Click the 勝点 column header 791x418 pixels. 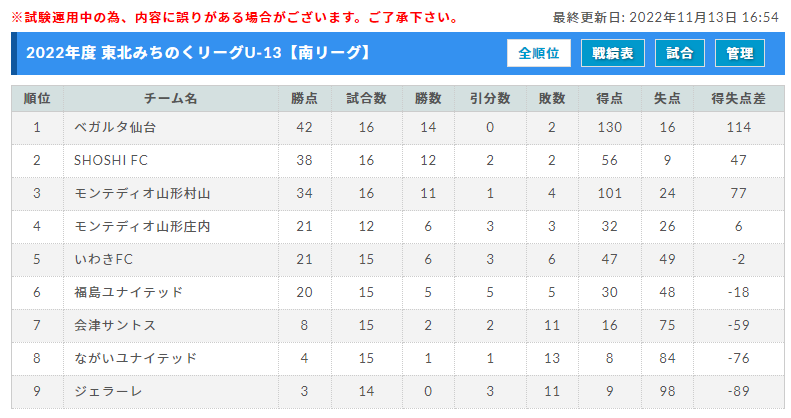[x=305, y=98]
